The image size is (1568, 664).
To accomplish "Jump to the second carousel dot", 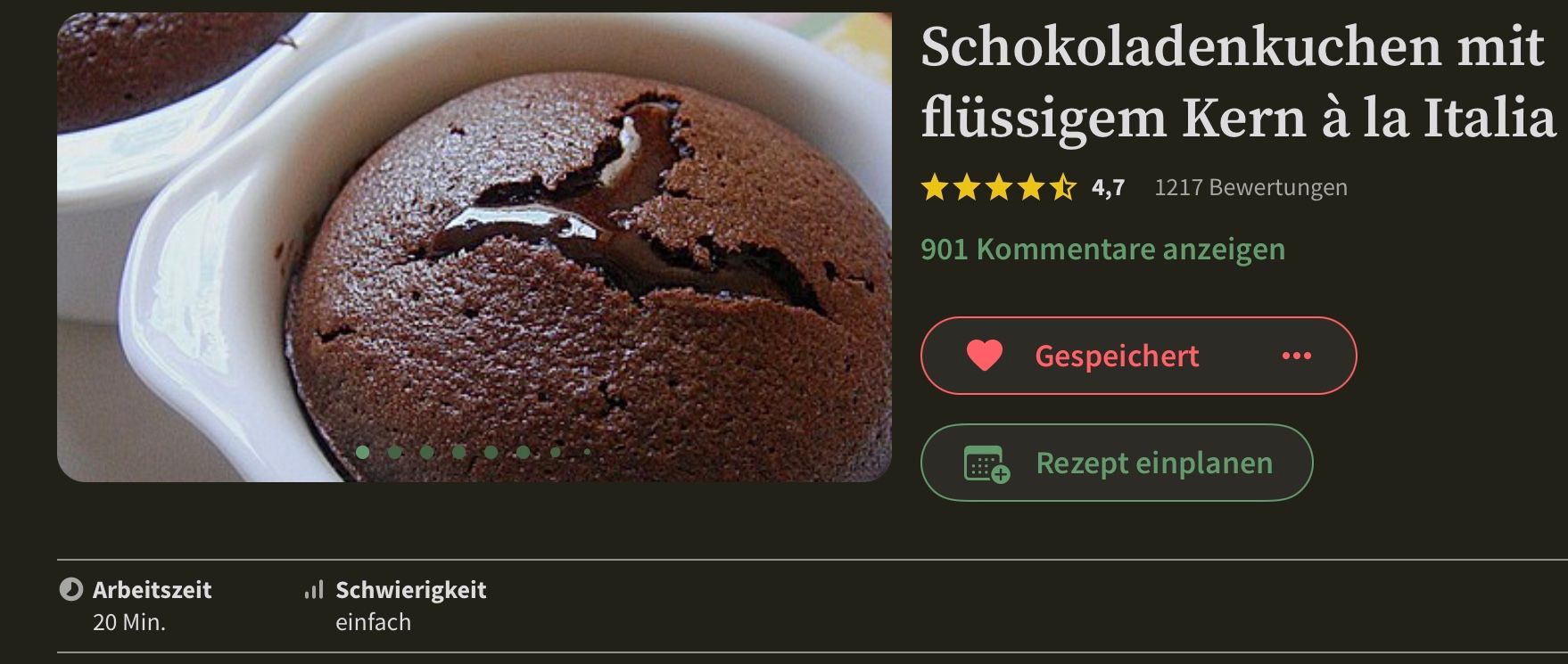I will click(394, 452).
